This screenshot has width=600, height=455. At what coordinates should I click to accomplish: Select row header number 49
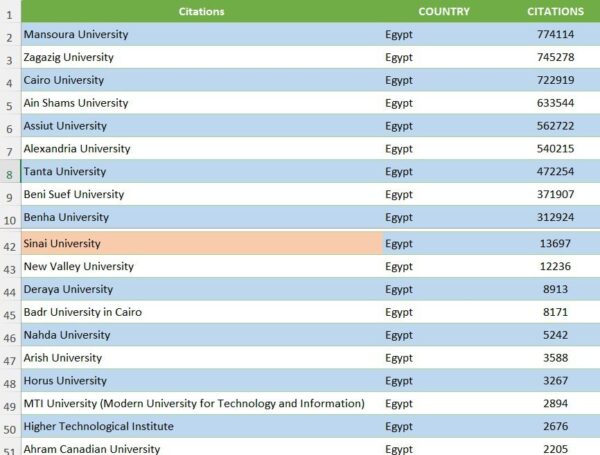pos(9,405)
